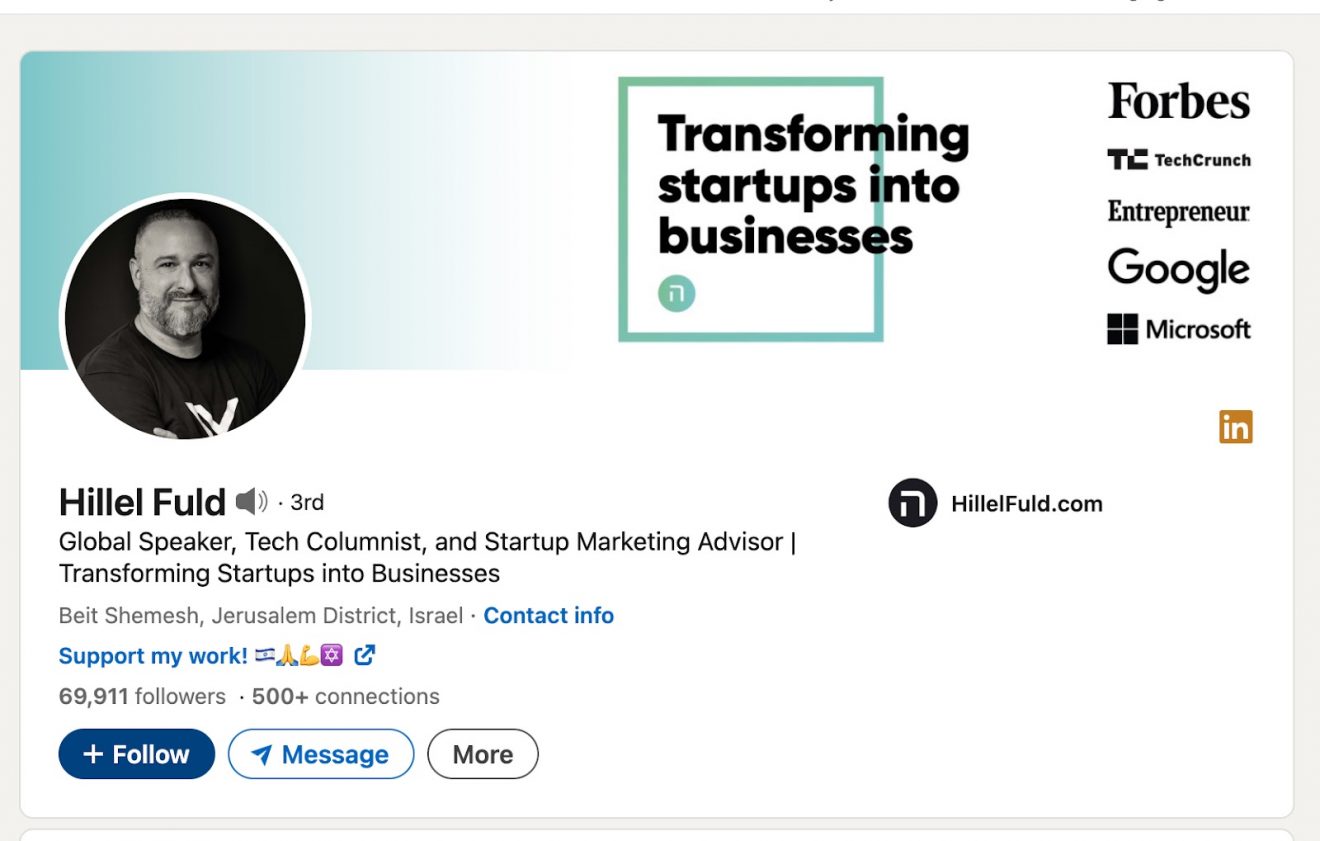Click the Forbes logo in the banner
Image resolution: width=1320 pixels, height=841 pixels.
[x=1177, y=101]
